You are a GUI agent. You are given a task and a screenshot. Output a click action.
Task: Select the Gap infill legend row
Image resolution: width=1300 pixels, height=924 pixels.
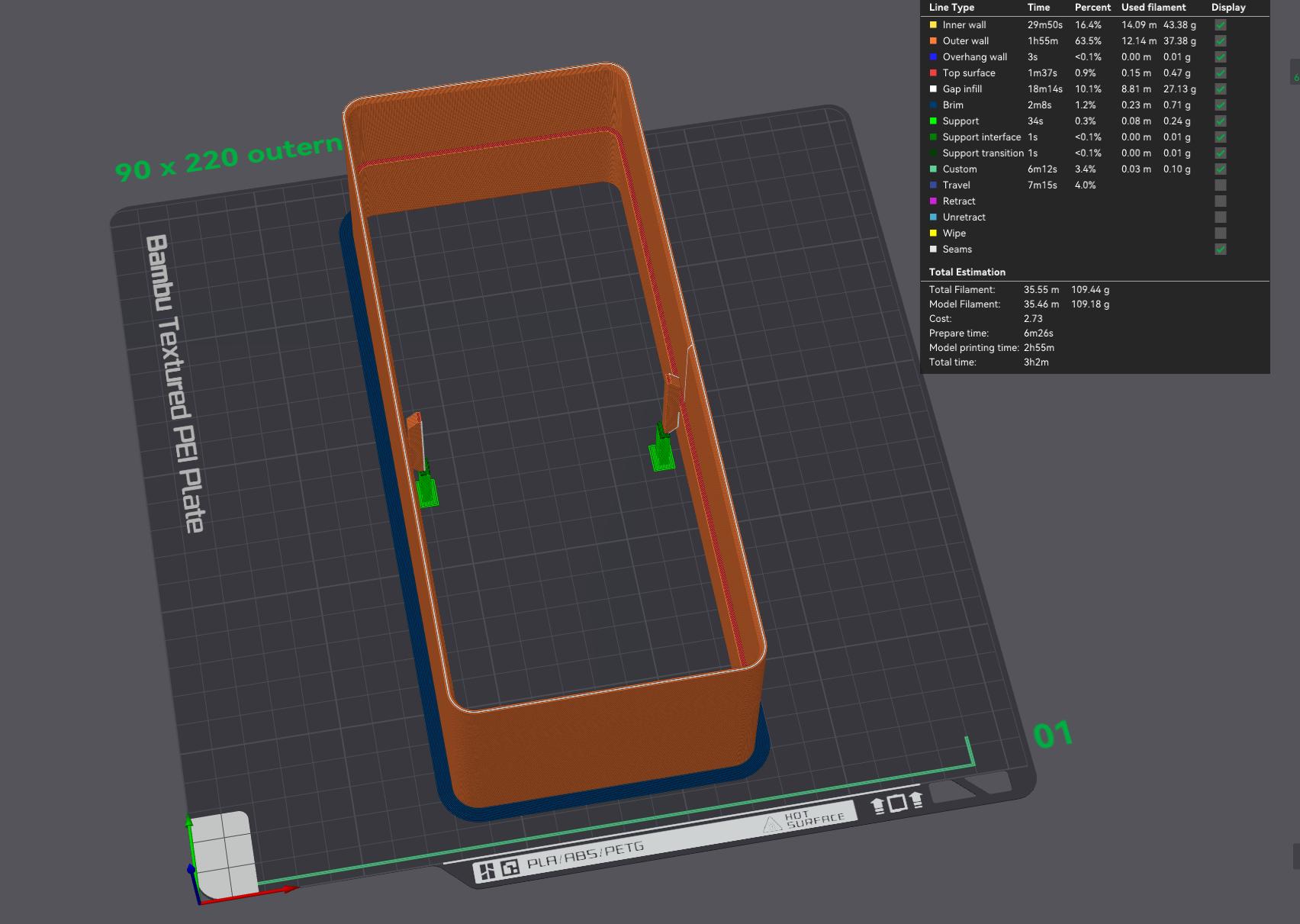coord(1096,89)
